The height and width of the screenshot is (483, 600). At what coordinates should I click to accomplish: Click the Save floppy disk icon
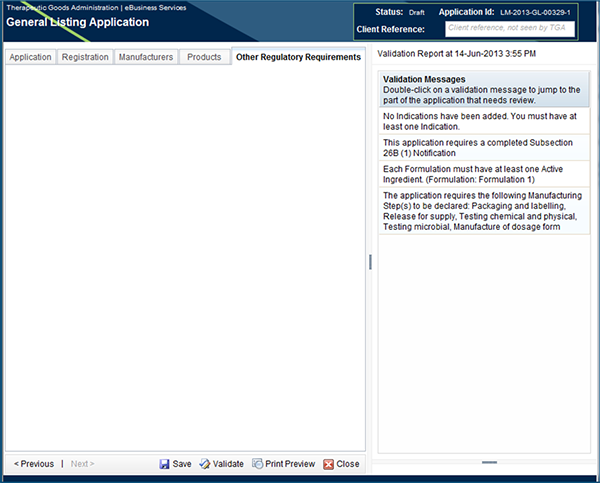click(x=165, y=464)
